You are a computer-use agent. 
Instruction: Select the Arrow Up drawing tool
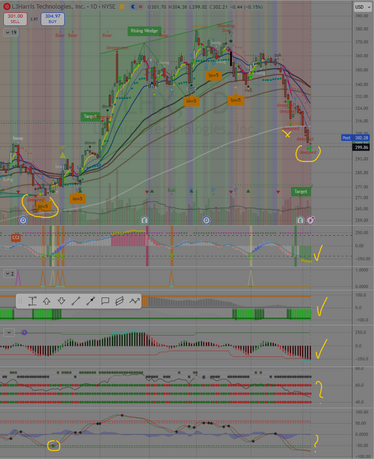(x=47, y=301)
